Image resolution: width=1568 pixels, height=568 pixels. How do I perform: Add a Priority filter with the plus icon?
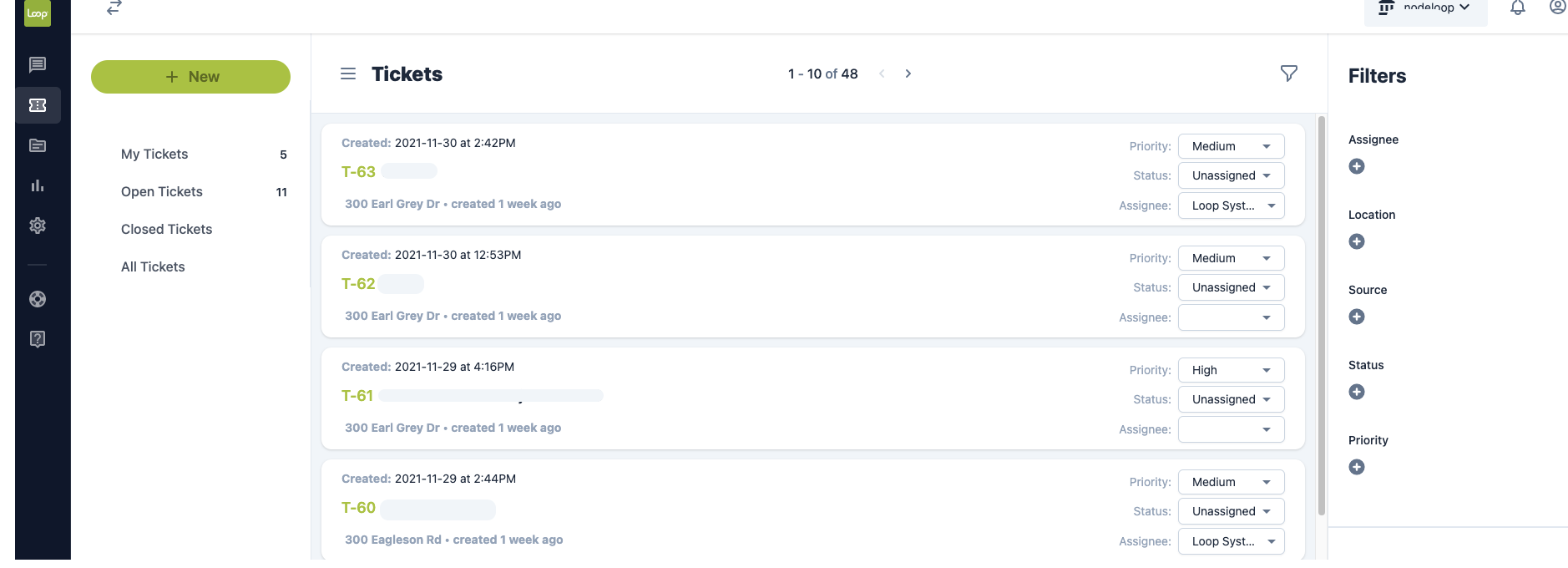[x=1356, y=467]
